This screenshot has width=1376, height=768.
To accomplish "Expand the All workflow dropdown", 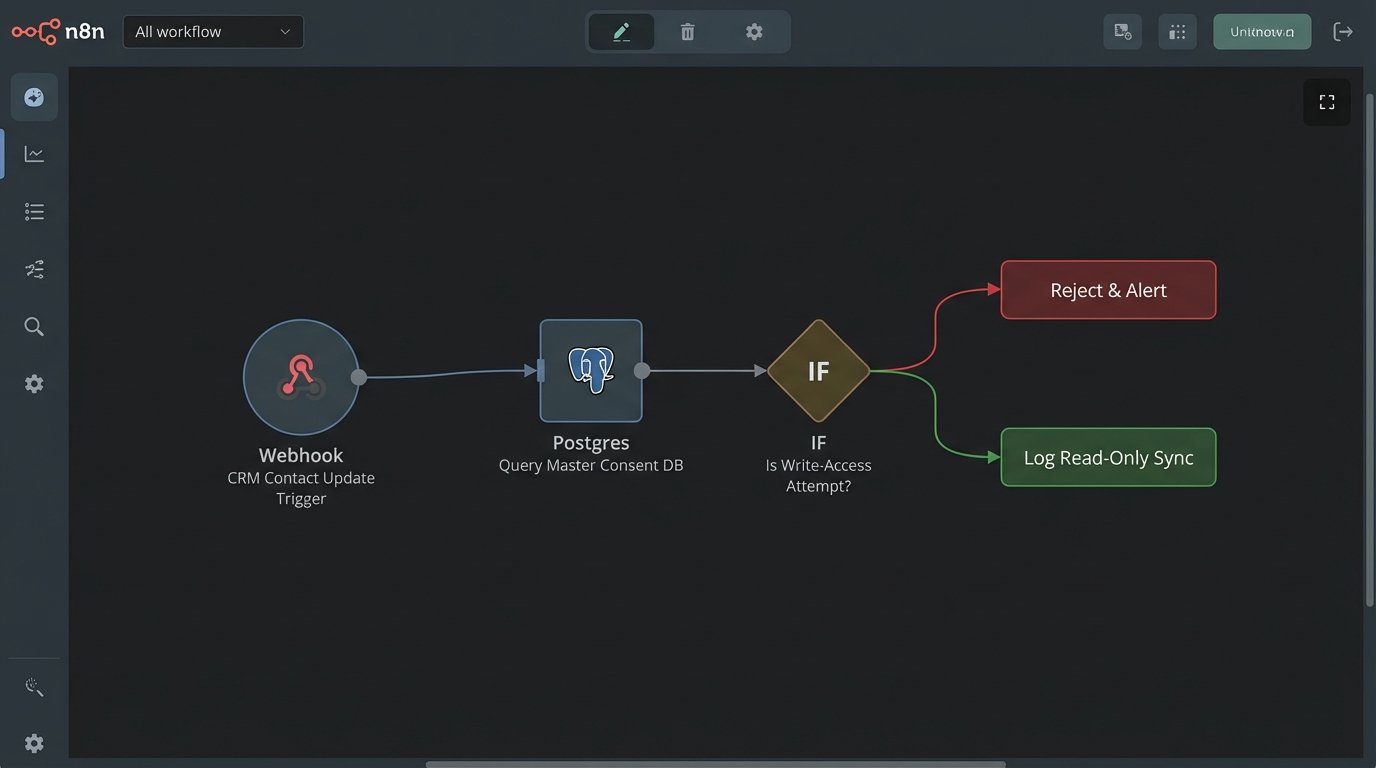I will 213,32.
